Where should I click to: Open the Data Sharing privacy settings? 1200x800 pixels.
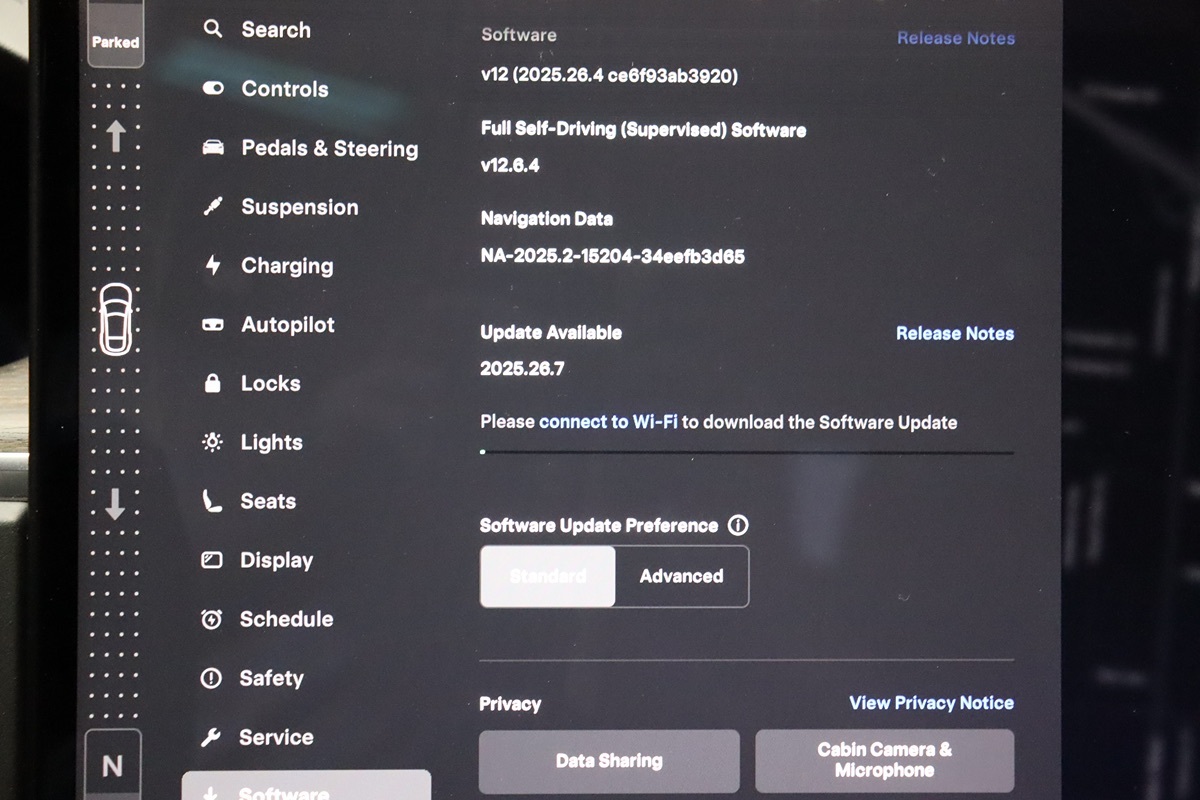(609, 761)
